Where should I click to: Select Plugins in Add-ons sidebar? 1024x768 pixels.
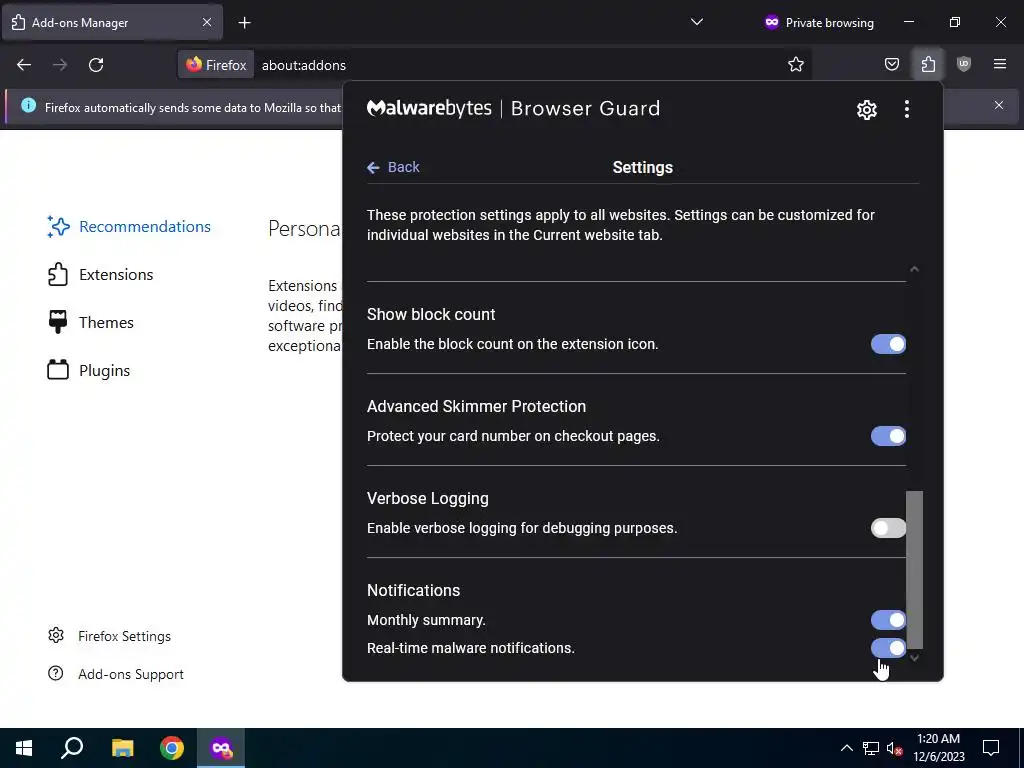(x=88, y=370)
